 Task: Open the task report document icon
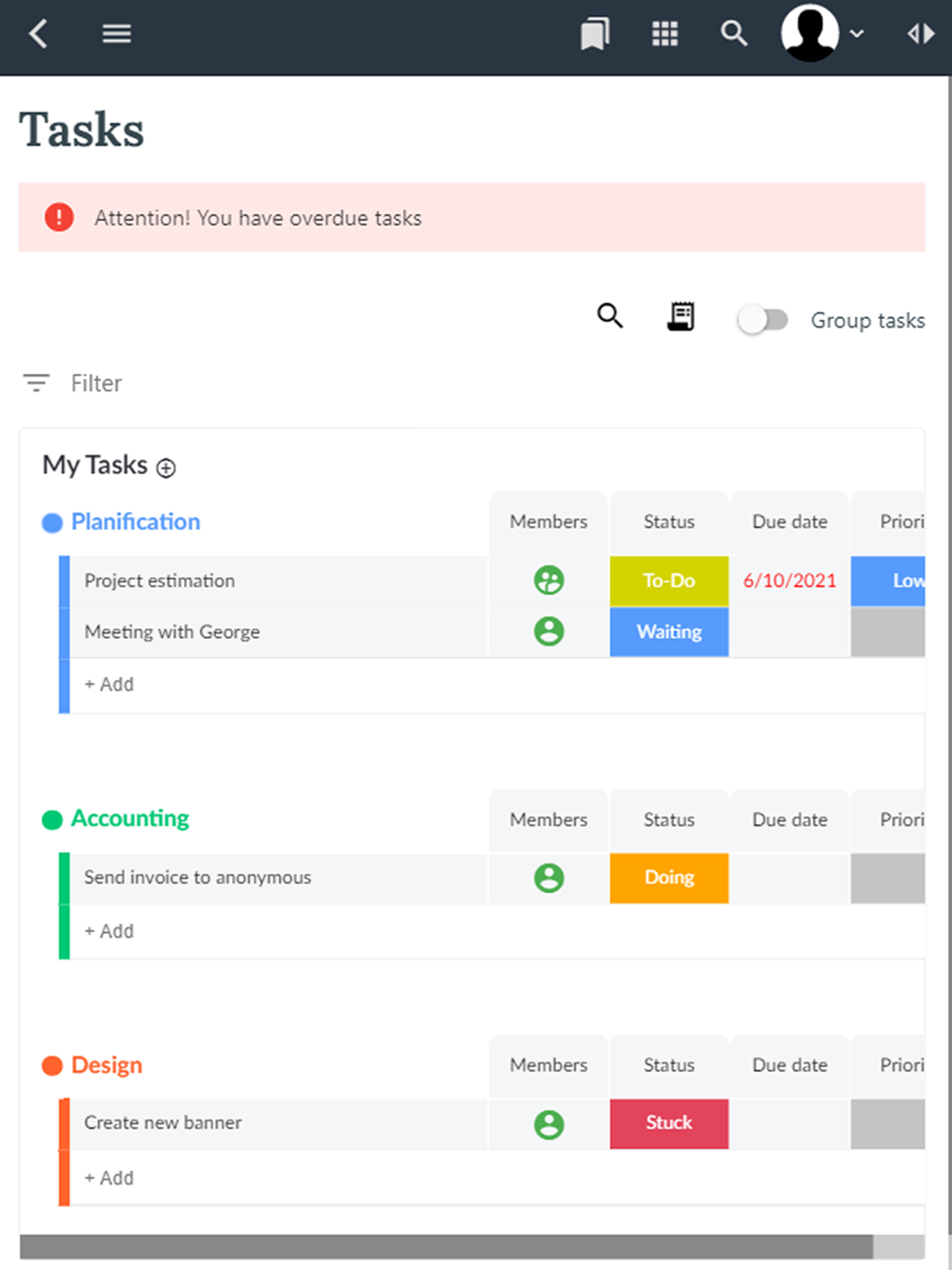[681, 316]
